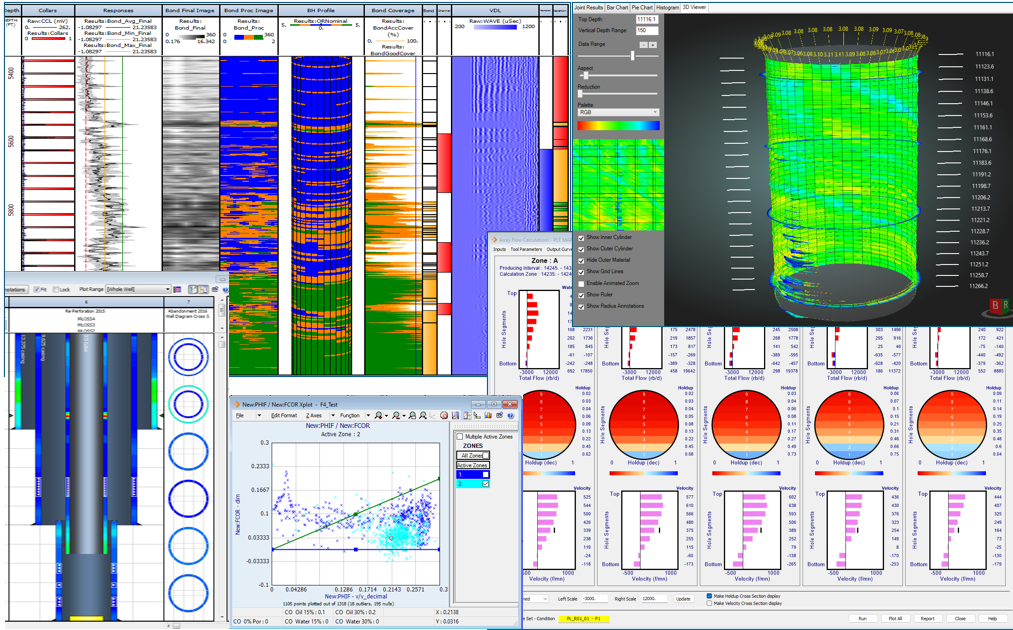Switch to the Histogram tab

coord(667,8)
